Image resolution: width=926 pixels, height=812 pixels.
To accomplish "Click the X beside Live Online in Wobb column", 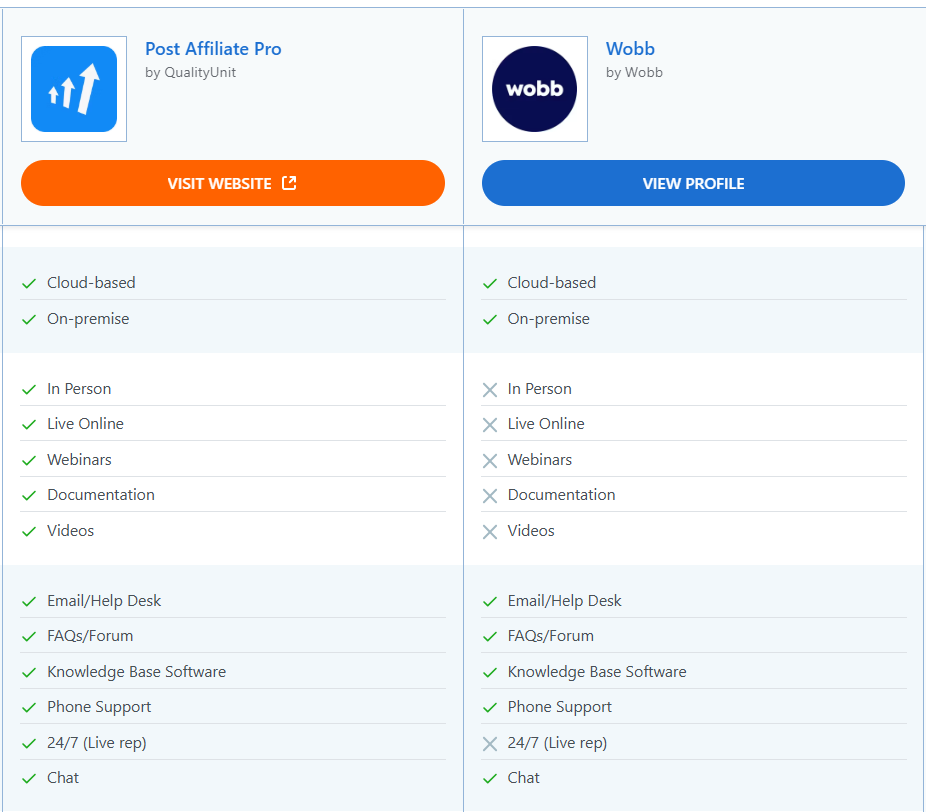I will 490,424.
